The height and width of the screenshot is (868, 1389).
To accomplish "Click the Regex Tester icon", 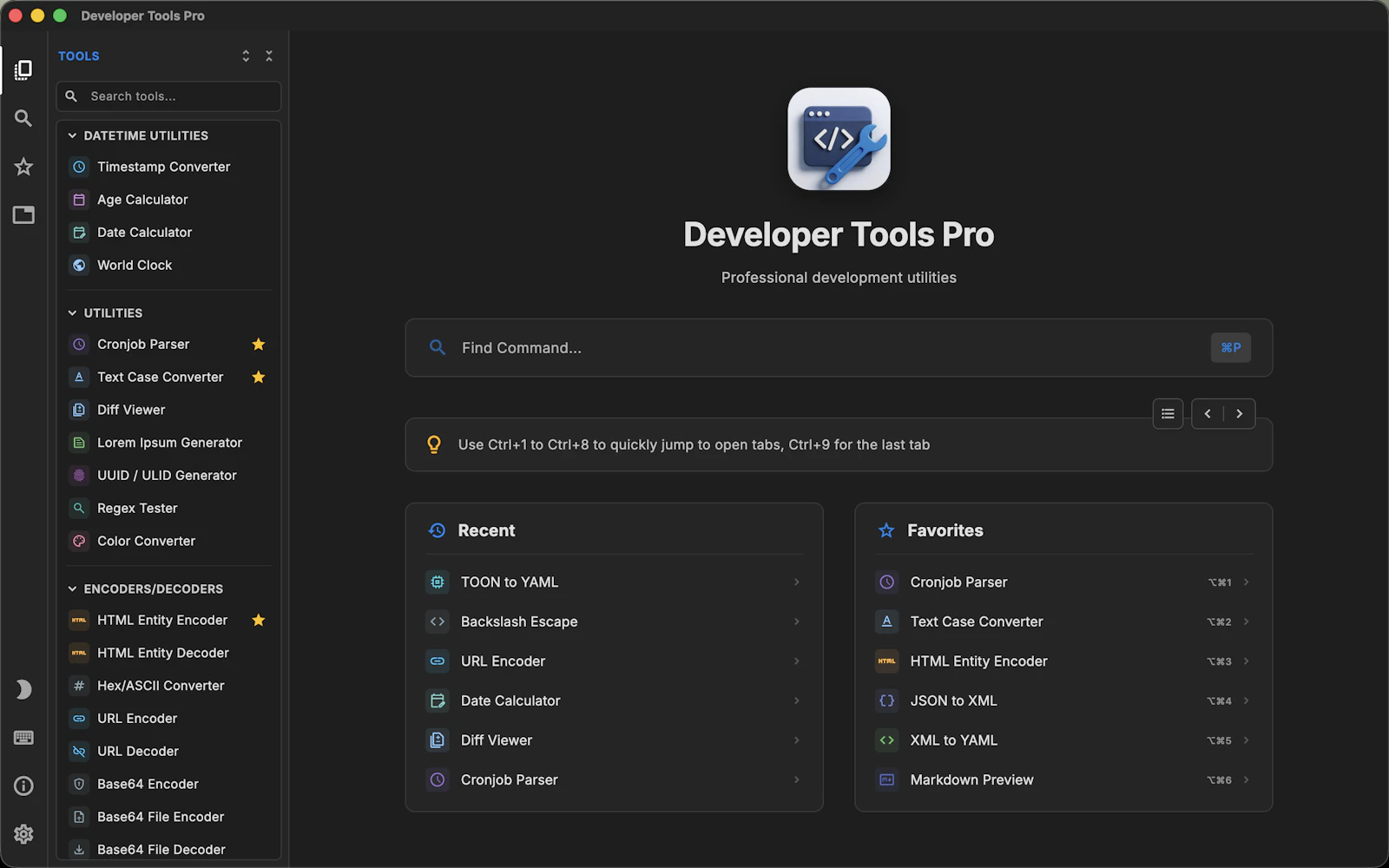I will [79, 508].
